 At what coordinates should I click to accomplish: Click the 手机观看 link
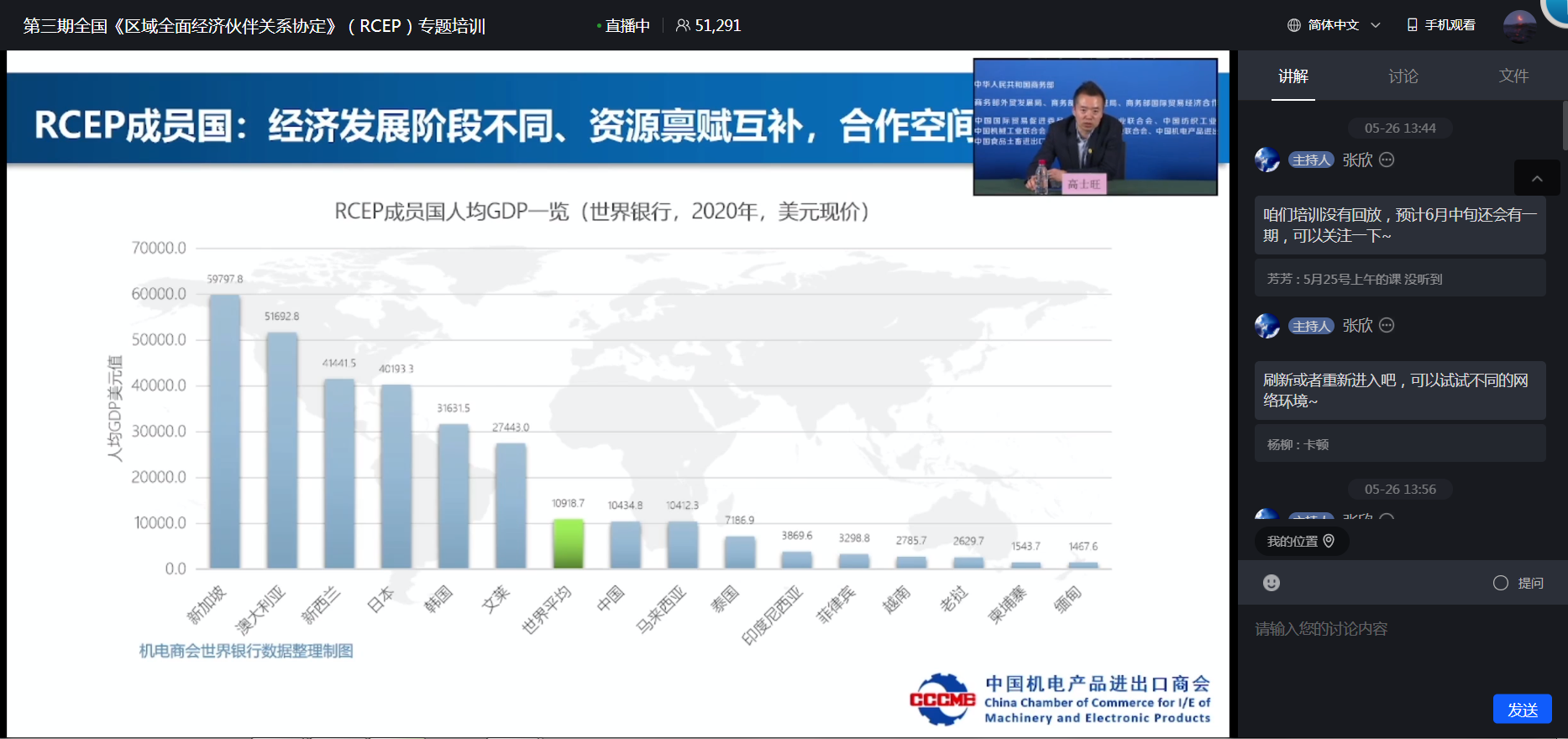click(1450, 25)
